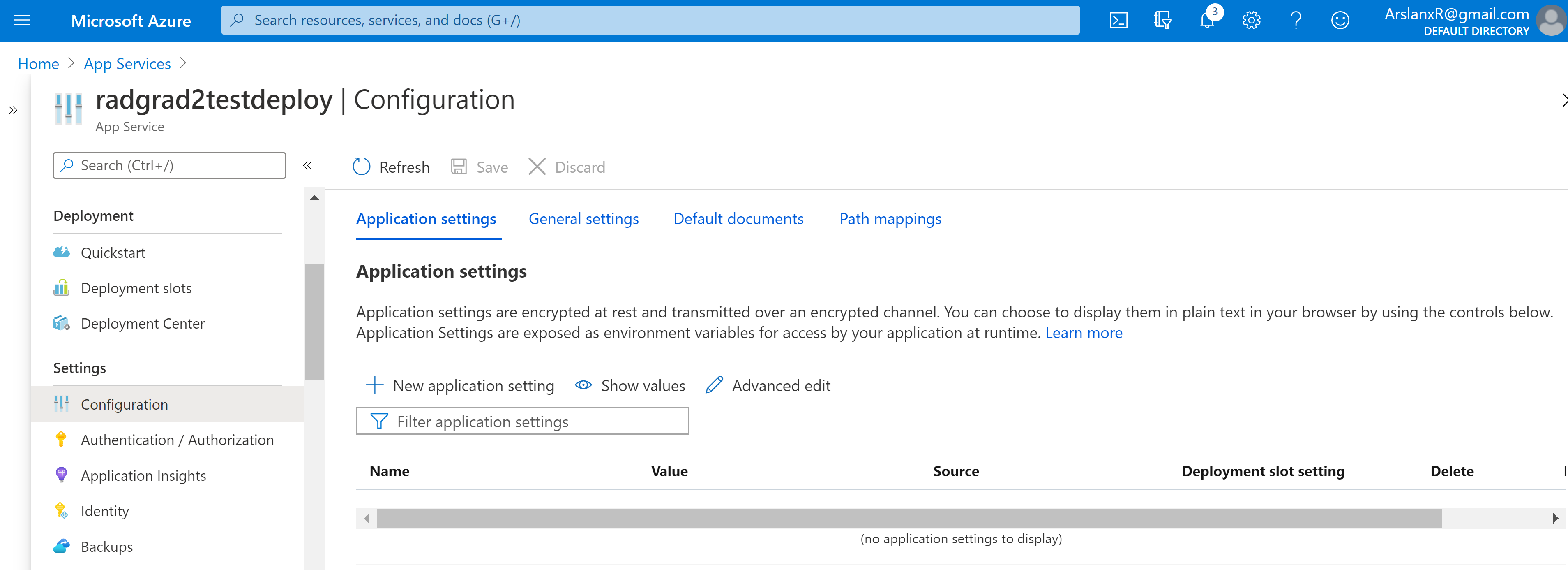The width and height of the screenshot is (1568, 570).
Task: Open portal settings gear
Action: (x=1252, y=20)
